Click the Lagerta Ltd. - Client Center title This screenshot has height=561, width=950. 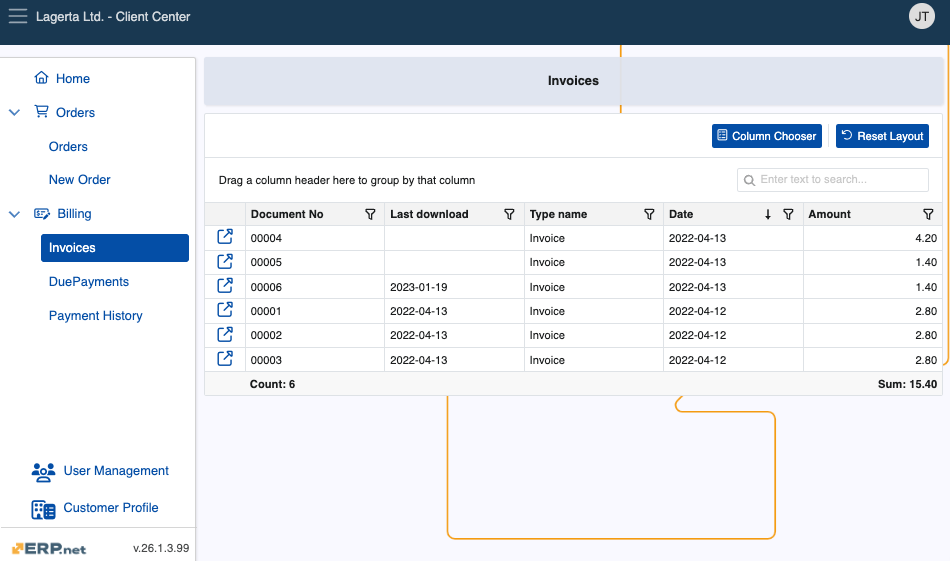pos(113,17)
